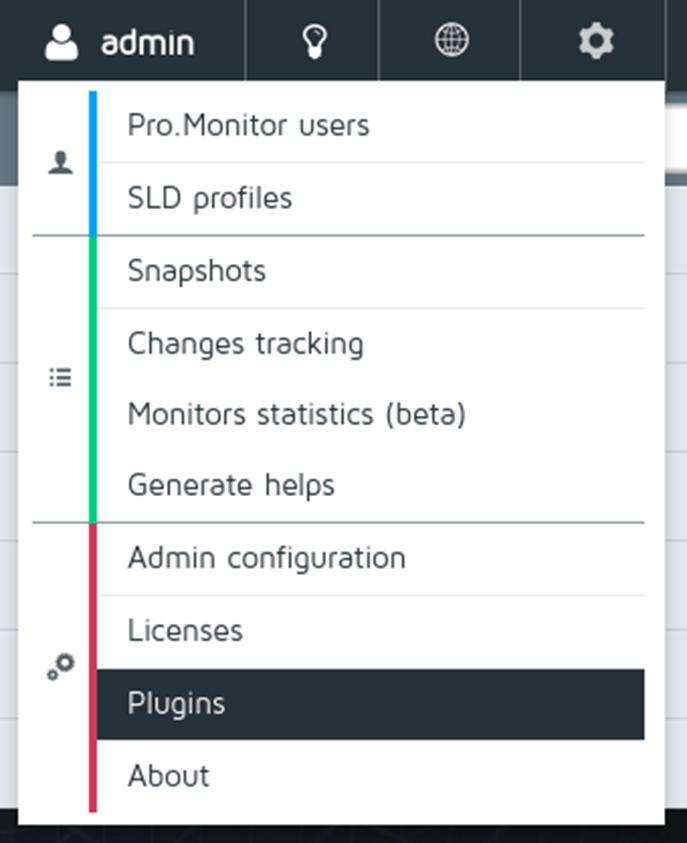Open Pro.Monitor users

coord(248,126)
